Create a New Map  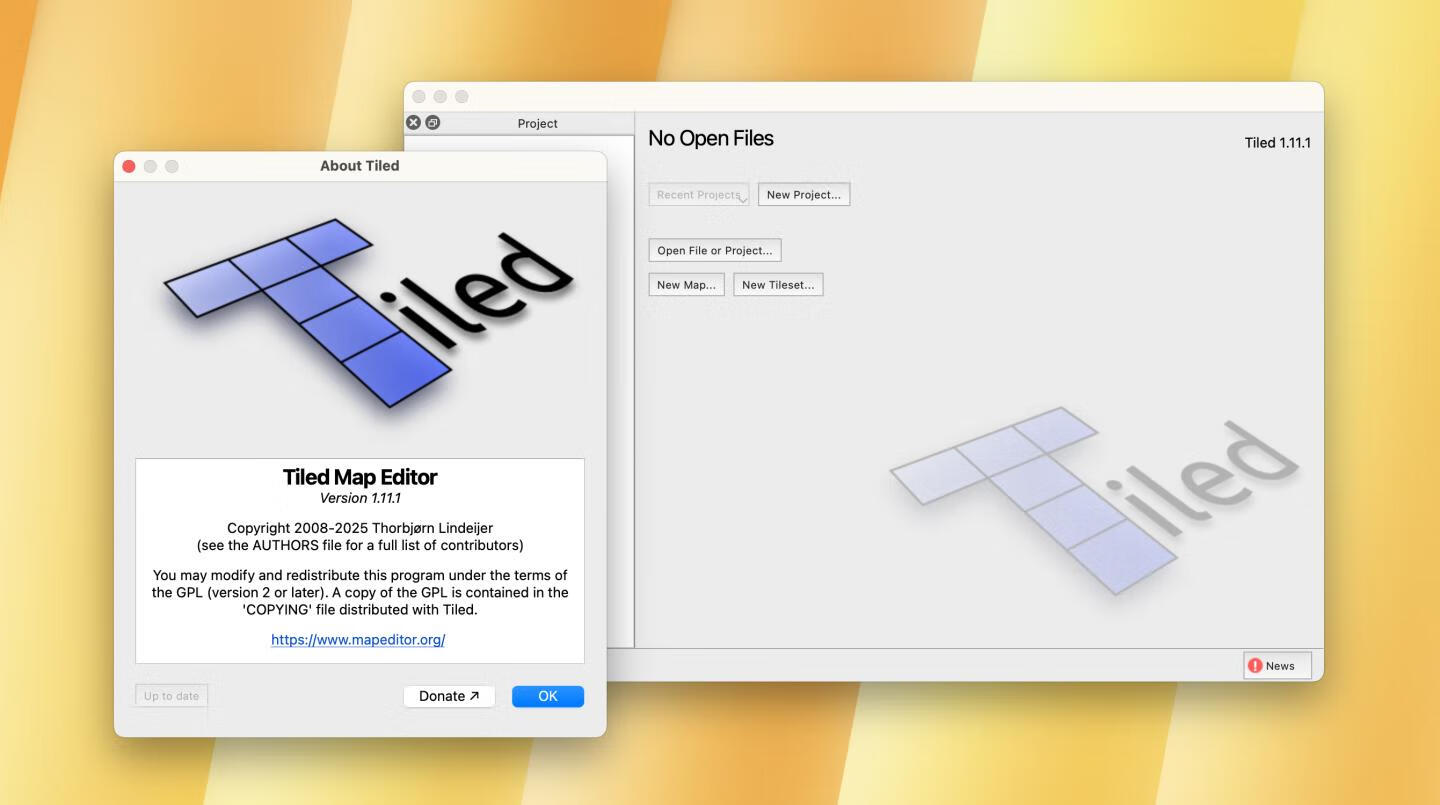(686, 285)
